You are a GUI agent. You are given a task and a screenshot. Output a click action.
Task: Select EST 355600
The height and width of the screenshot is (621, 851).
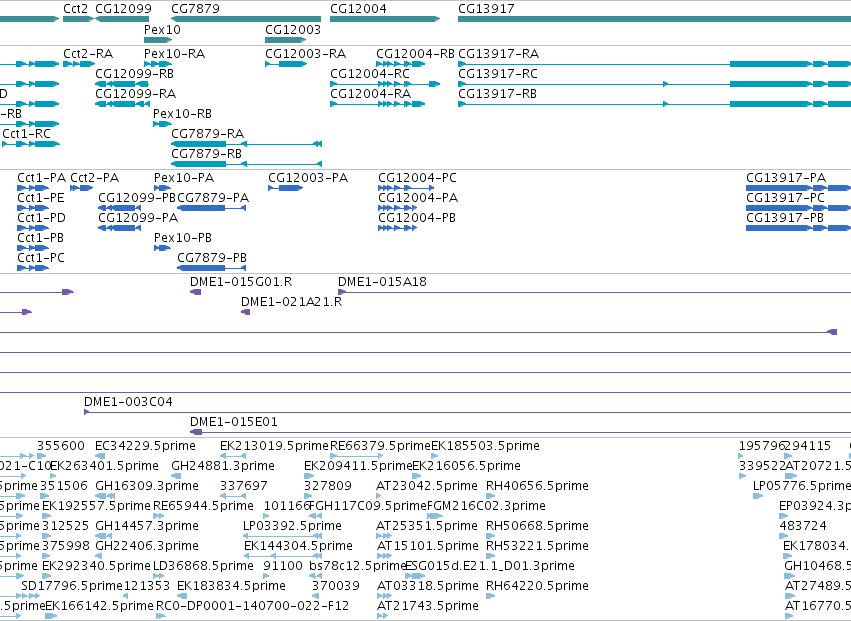(x=61, y=446)
